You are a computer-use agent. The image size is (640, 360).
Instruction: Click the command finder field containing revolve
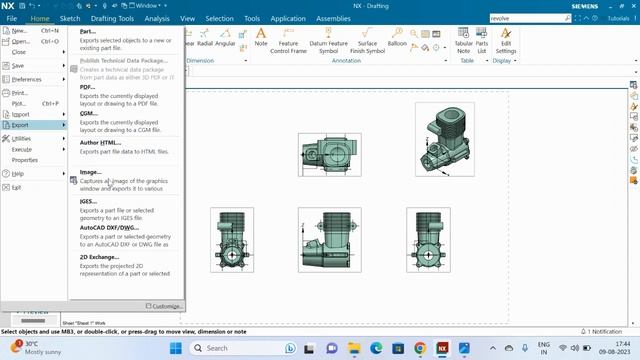(527, 18)
